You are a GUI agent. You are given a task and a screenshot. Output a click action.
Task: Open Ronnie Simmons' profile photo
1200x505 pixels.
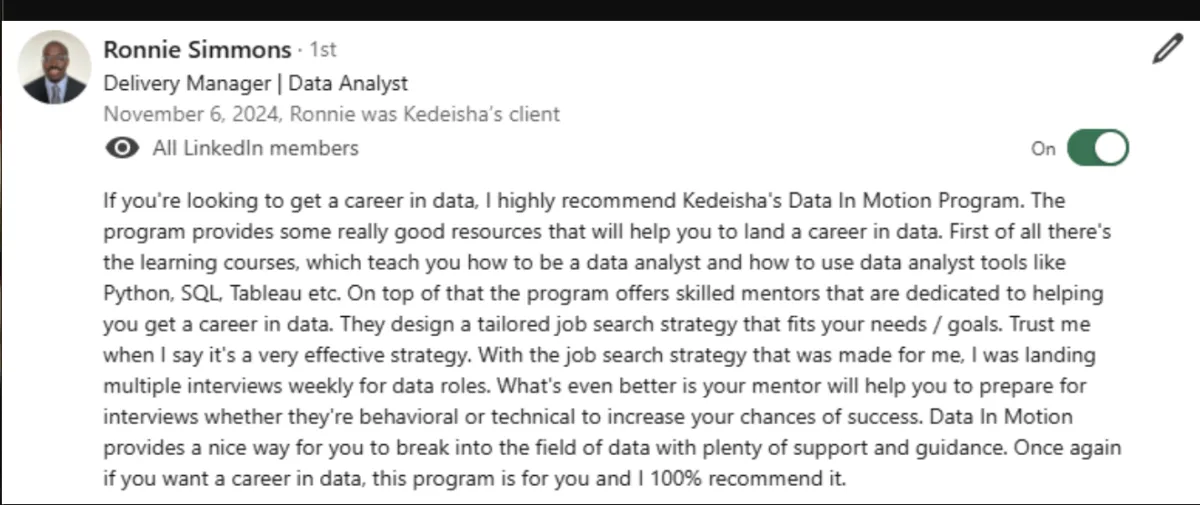[x=55, y=66]
